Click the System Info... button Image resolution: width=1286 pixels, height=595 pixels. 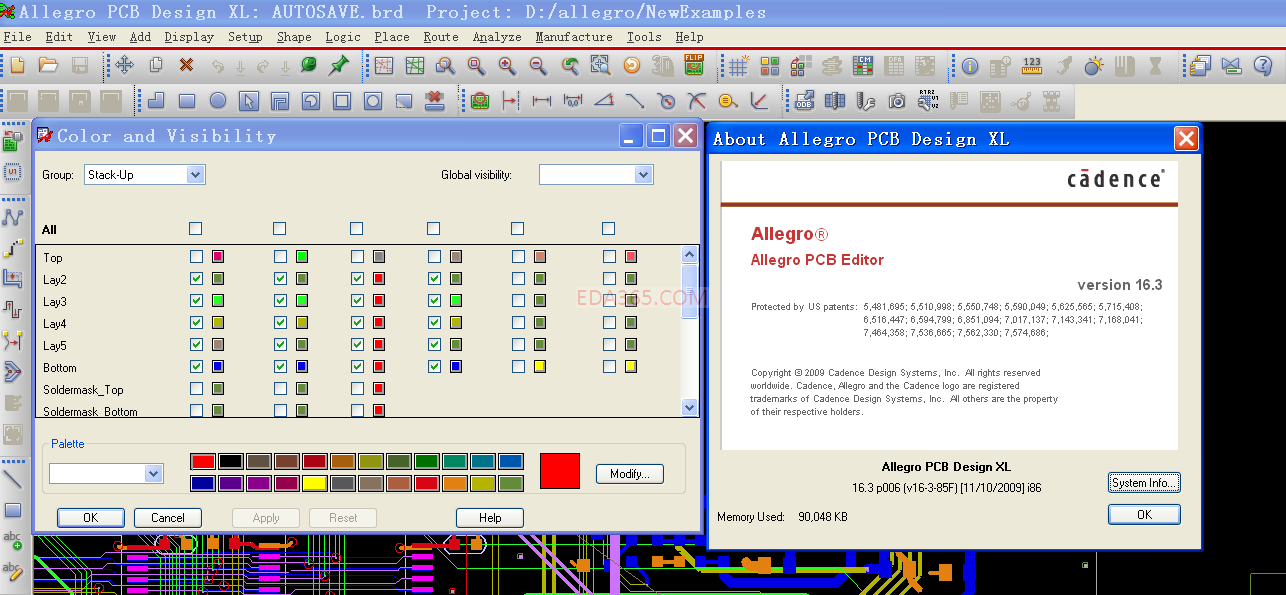(1144, 483)
